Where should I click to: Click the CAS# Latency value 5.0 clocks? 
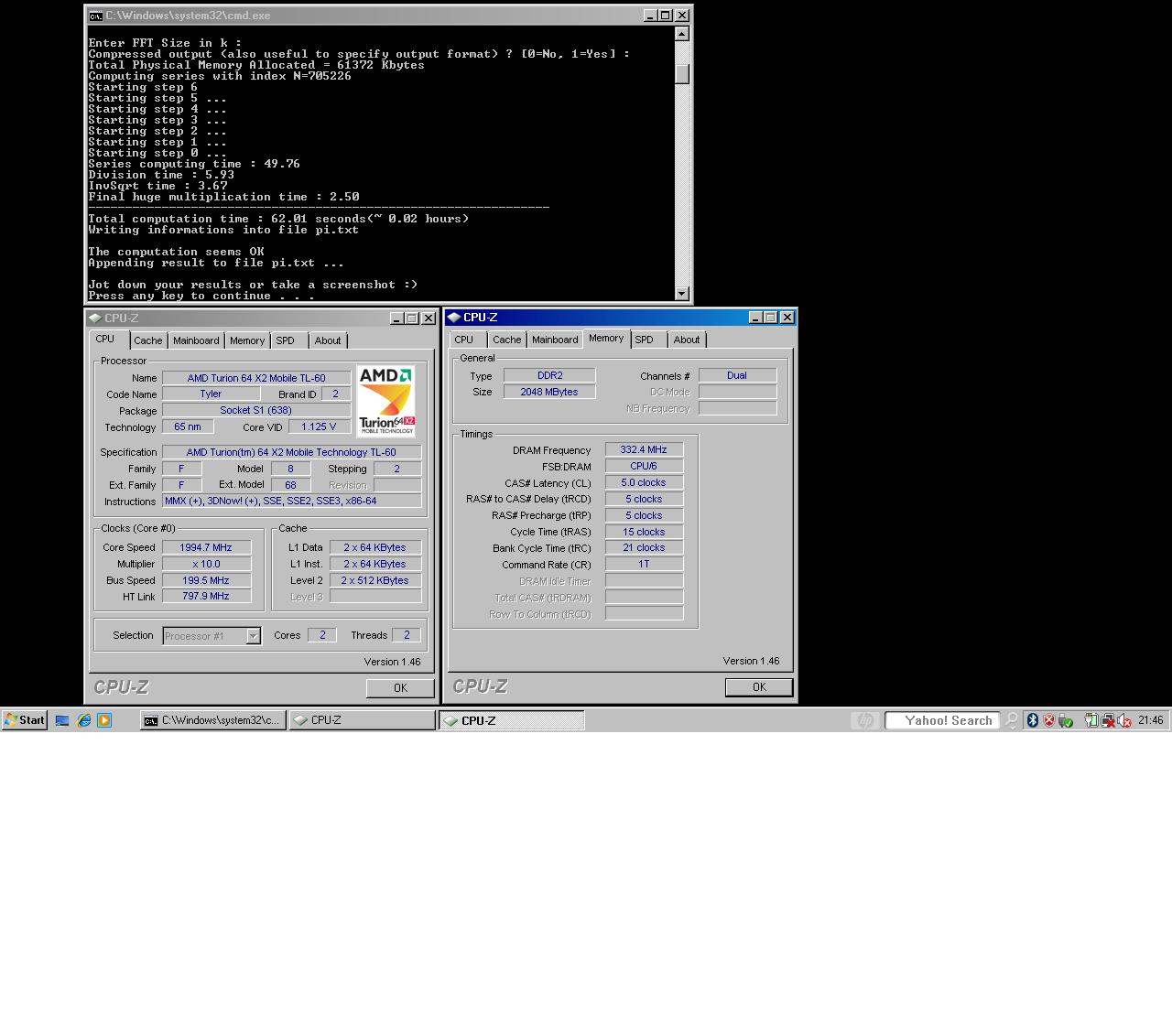click(644, 482)
